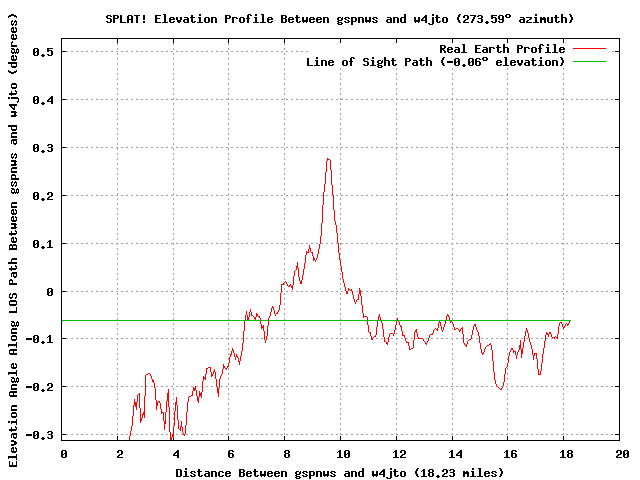Image resolution: width=640 pixels, height=480 pixels.
Task: Click the 'Line of Sight Path (-0.06° elevation)' legend label
Action: [x=436, y=62]
